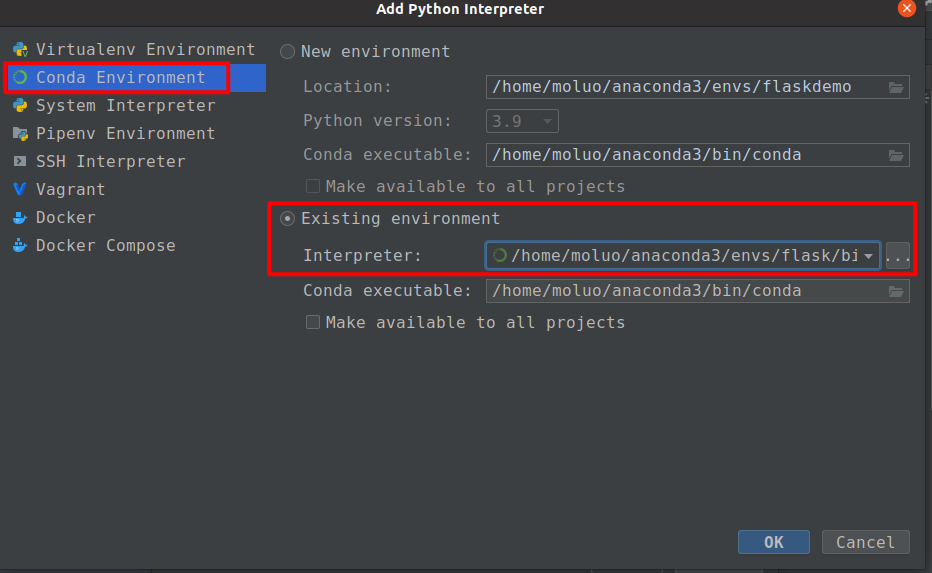Click the Conda Environment green circle icon
This screenshot has width=932, height=573.
(20, 77)
